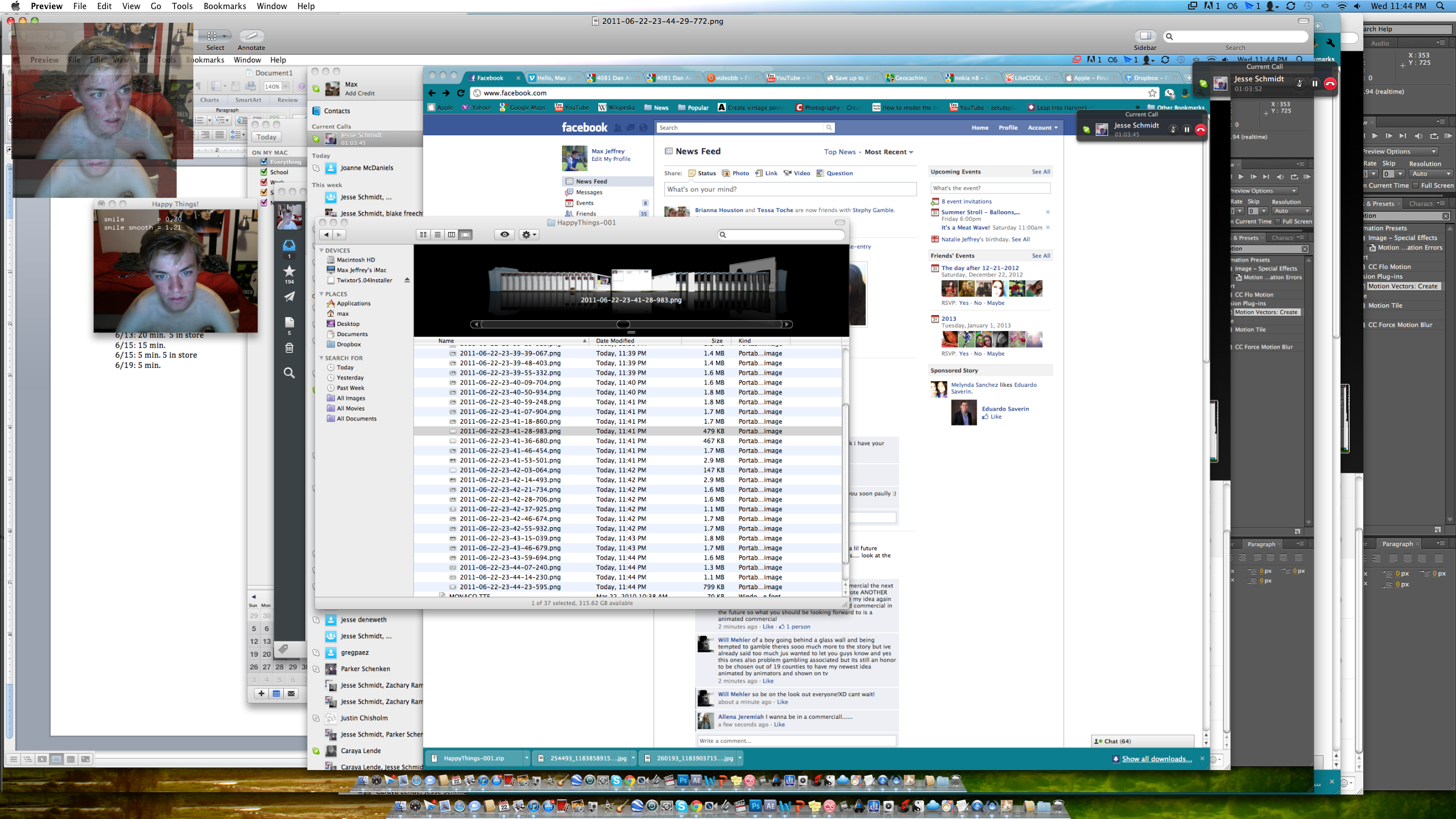
Task: Open the Bookmarks menu in the top menu bar
Action: [x=225, y=6]
